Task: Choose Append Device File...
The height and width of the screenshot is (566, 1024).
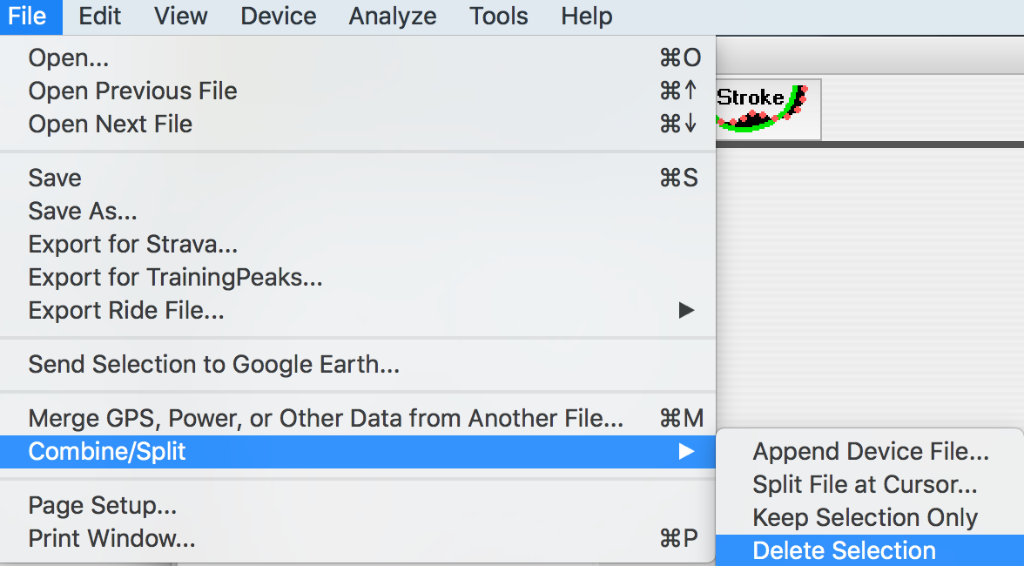Action: click(871, 452)
